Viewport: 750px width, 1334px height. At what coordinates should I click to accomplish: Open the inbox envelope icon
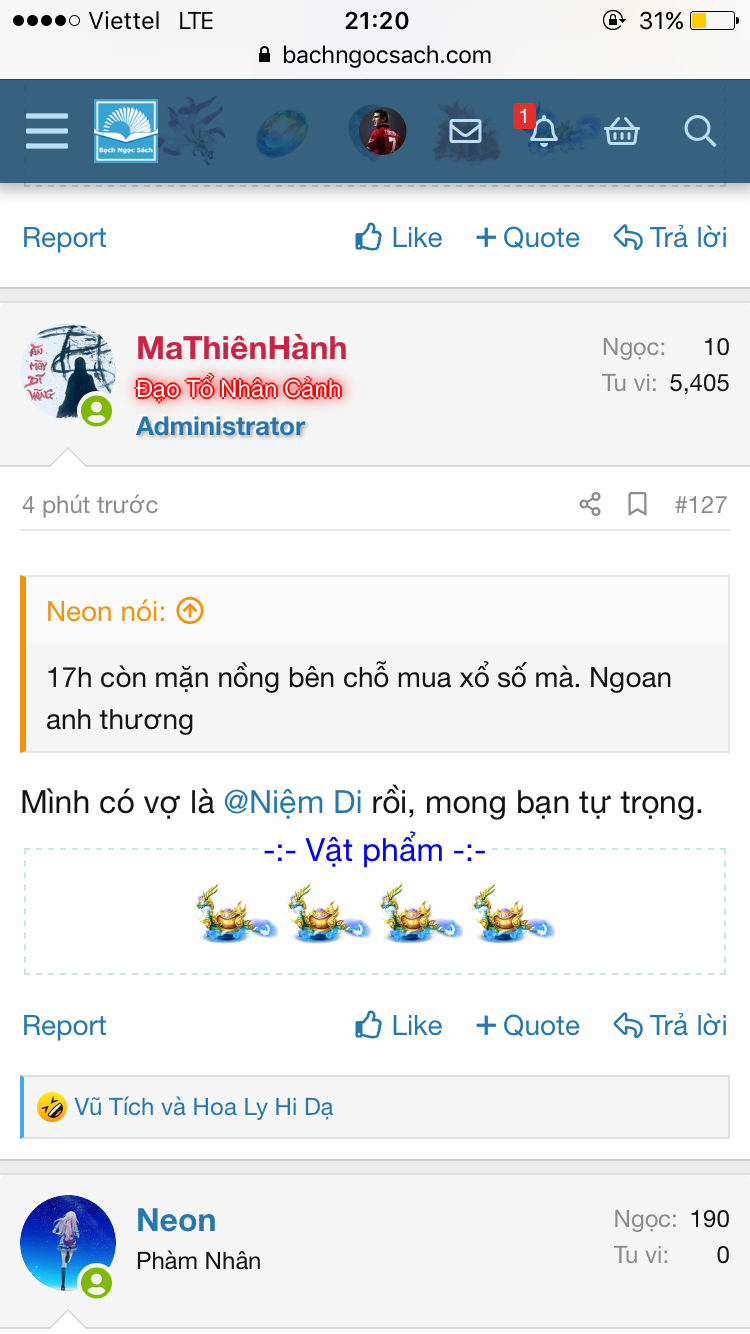click(465, 131)
